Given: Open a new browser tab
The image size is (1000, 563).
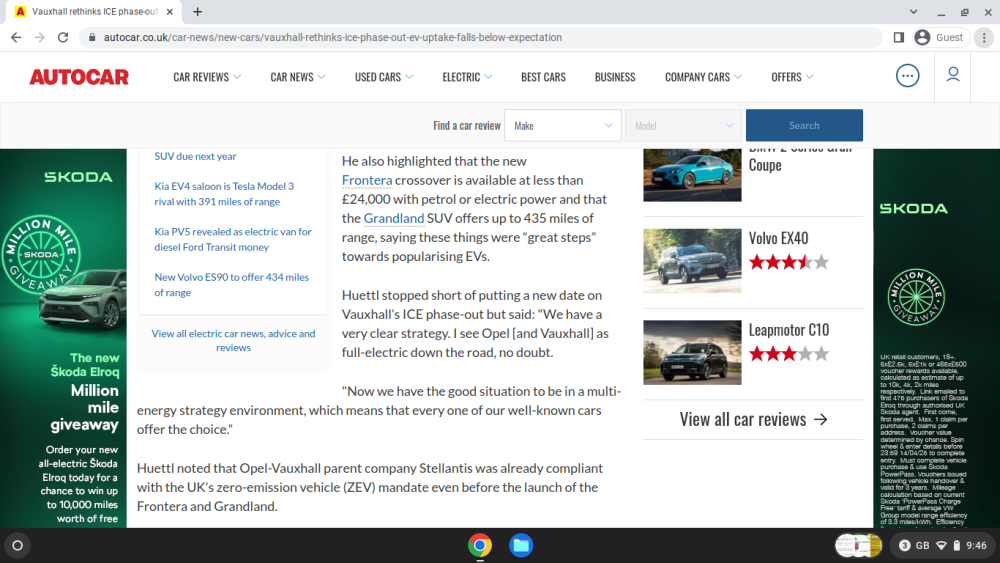Looking at the screenshot, I should coord(198,11).
